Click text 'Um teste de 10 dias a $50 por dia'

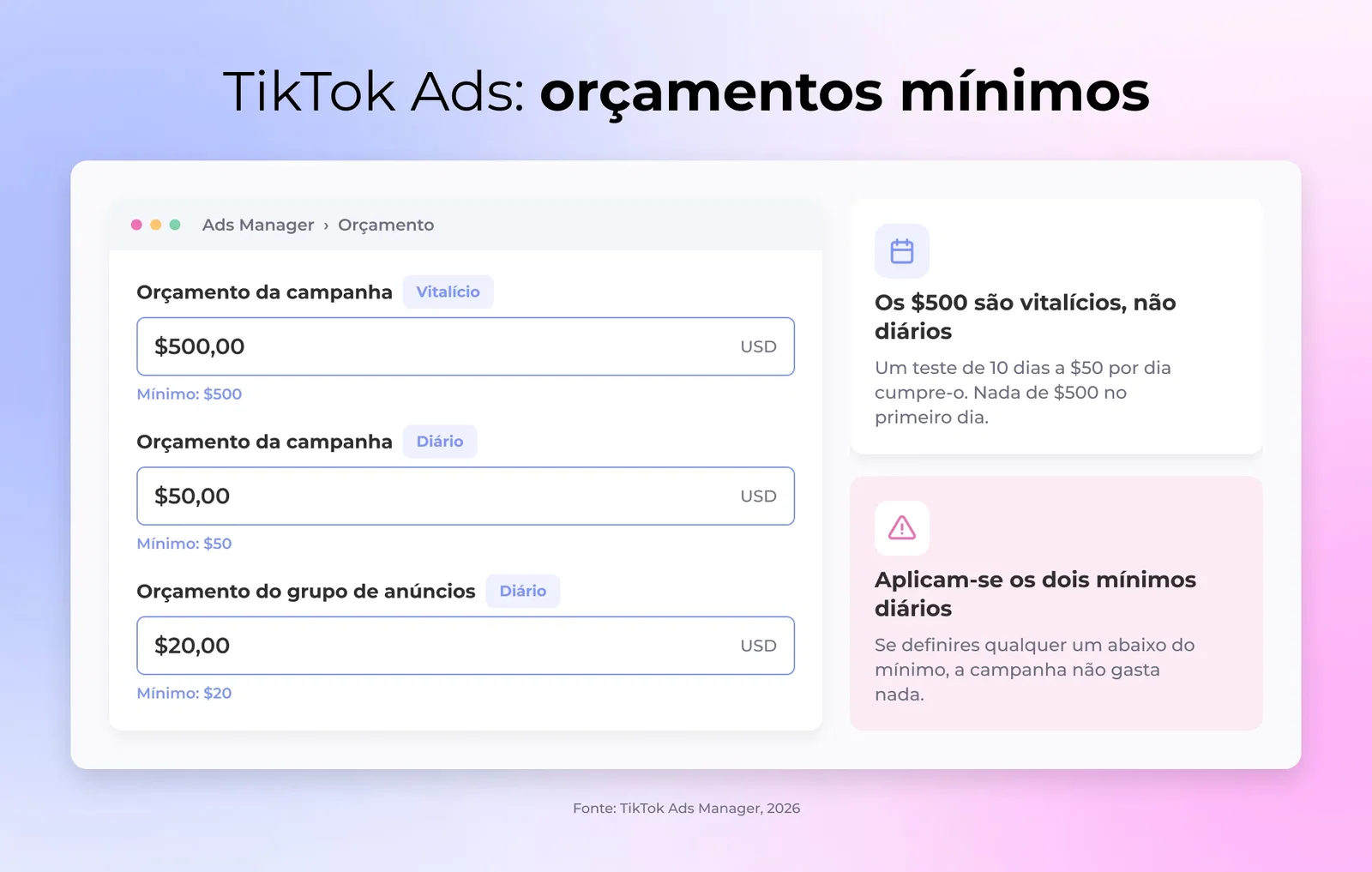coord(1023,368)
